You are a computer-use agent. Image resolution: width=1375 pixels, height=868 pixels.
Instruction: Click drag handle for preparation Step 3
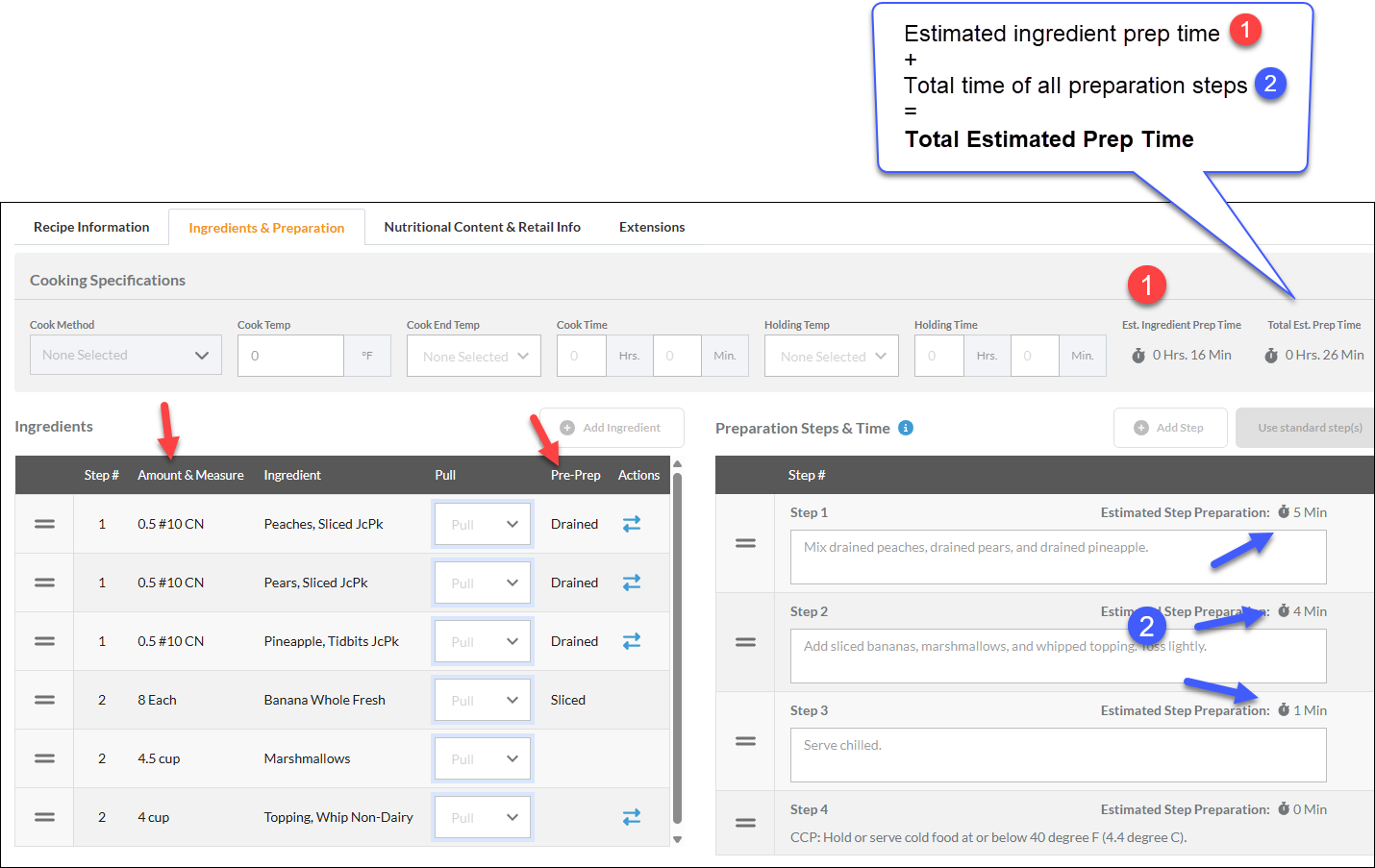[745, 741]
